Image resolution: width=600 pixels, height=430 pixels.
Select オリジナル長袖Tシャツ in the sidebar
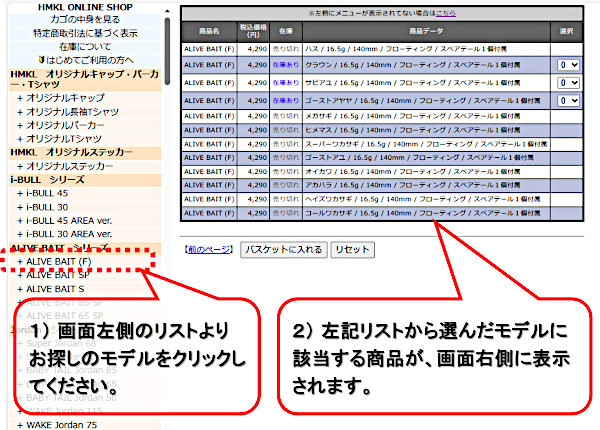73,112
